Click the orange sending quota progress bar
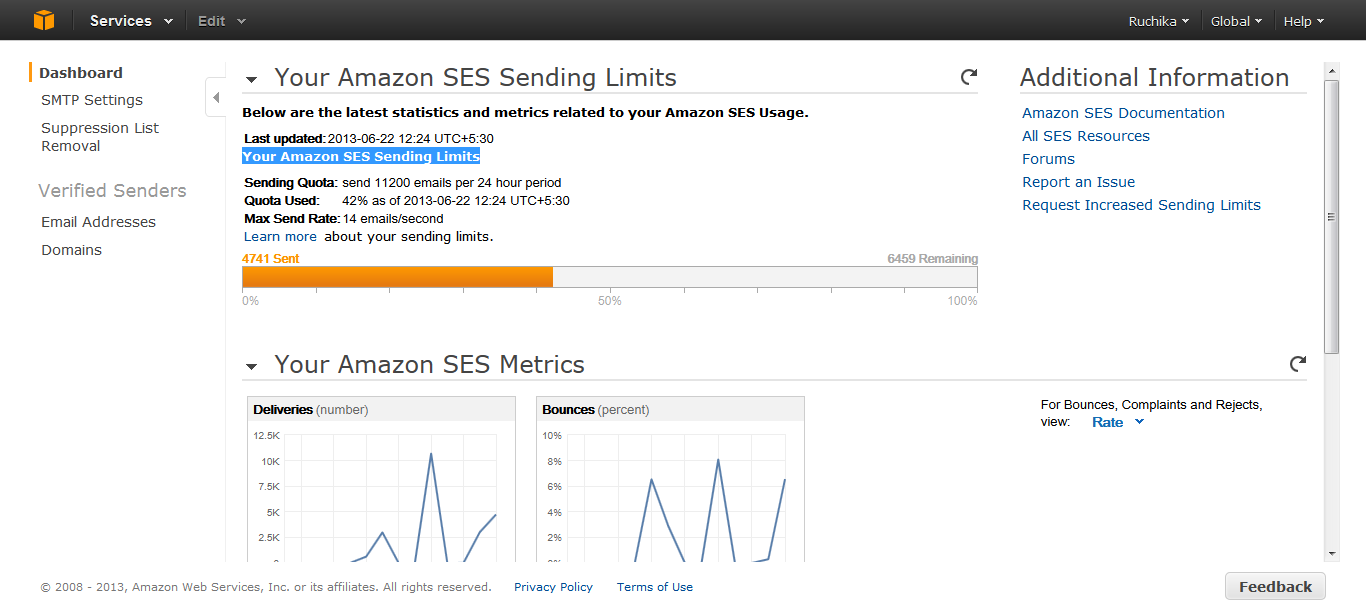This screenshot has width=1366, height=616. pos(397,277)
